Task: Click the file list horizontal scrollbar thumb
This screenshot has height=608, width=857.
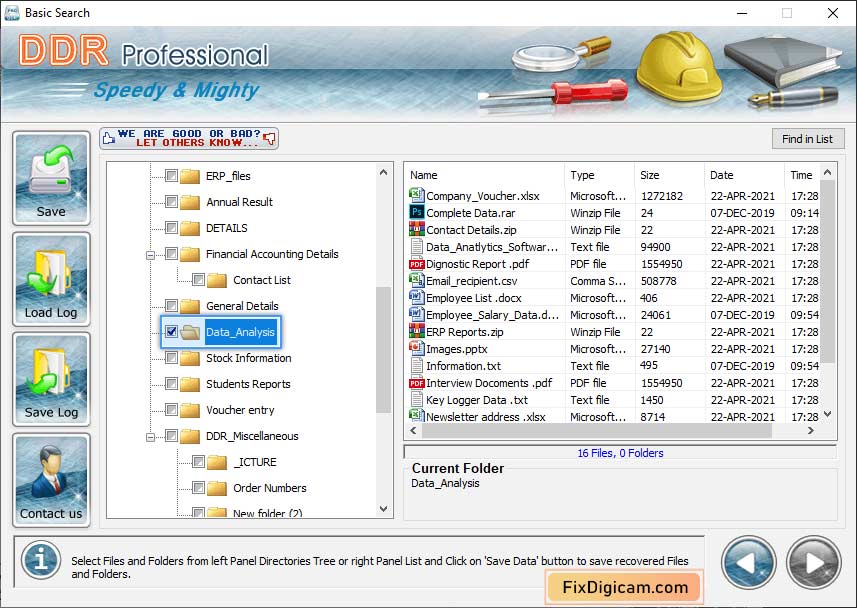Action: (x=596, y=430)
